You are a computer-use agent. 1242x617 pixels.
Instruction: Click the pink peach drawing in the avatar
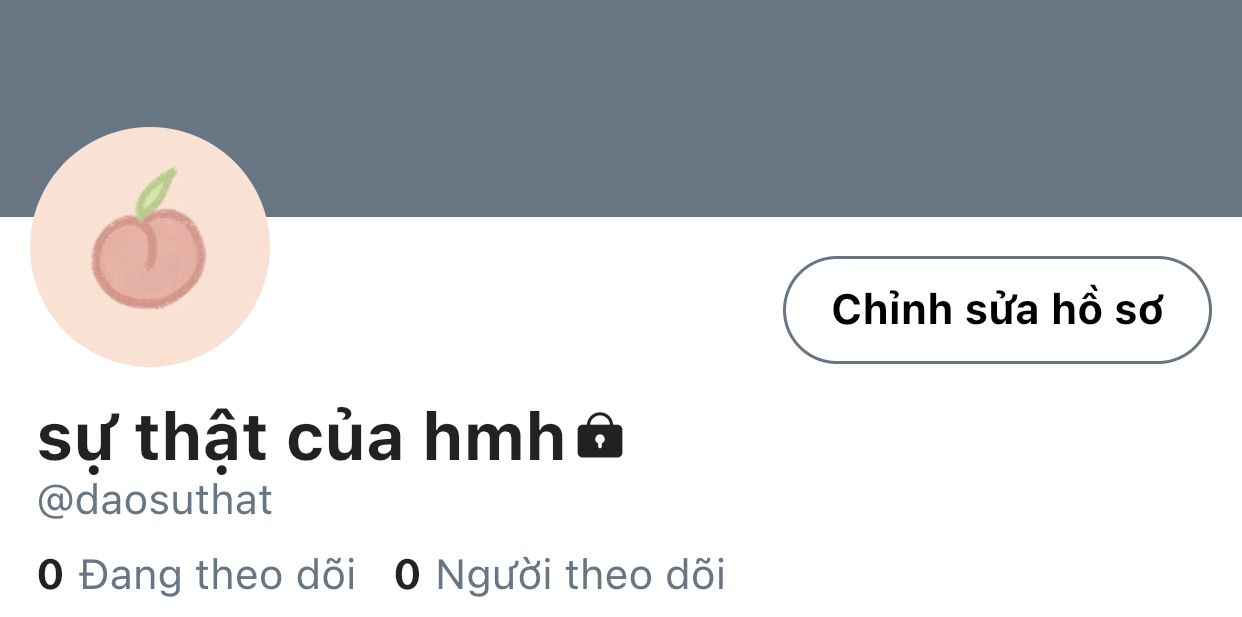pos(149,260)
